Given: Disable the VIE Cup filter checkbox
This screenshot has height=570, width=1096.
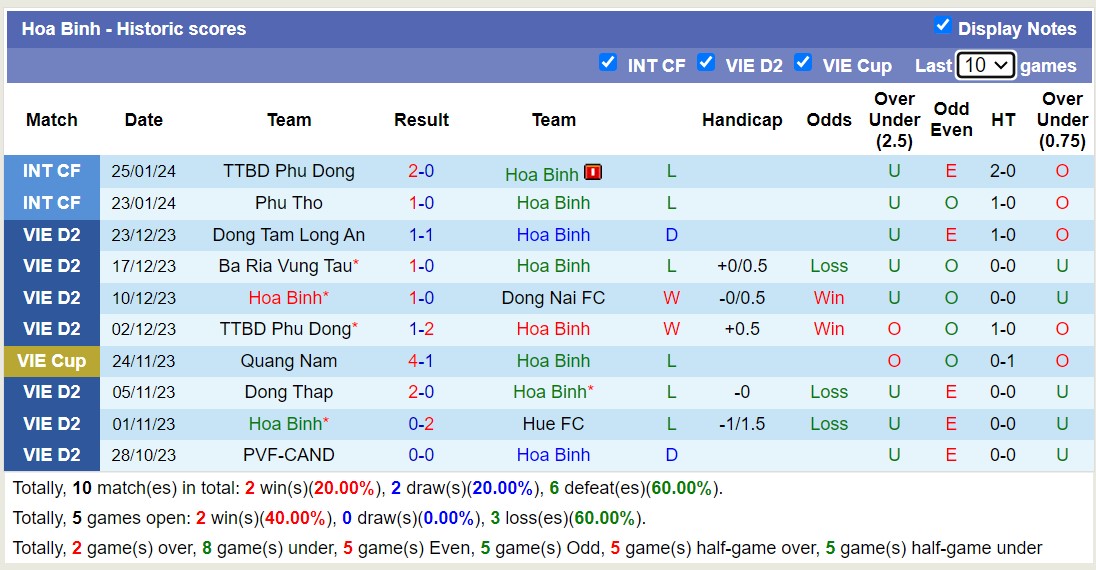Looking at the screenshot, I should (803, 63).
